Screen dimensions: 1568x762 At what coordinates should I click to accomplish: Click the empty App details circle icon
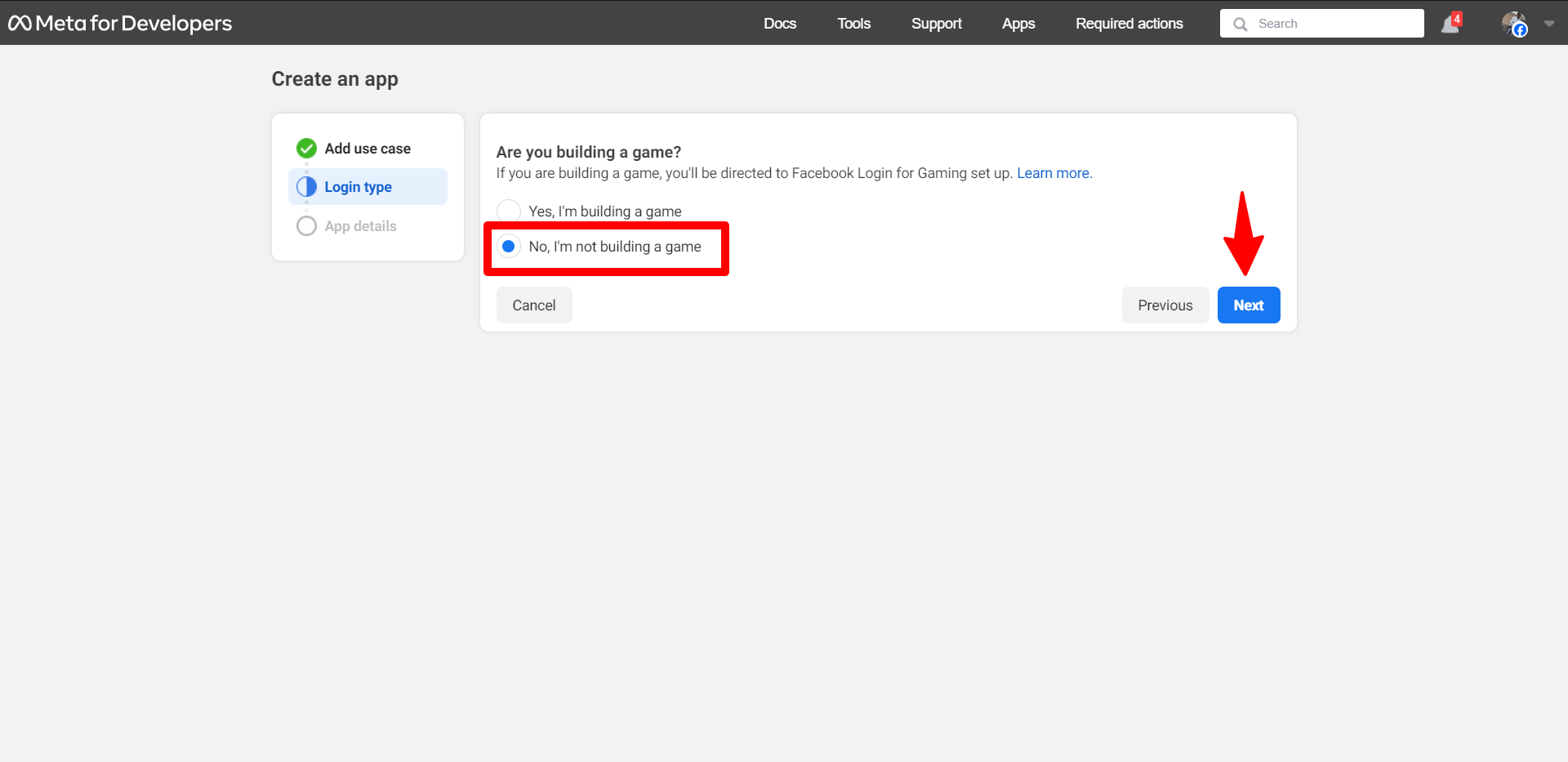(306, 225)
